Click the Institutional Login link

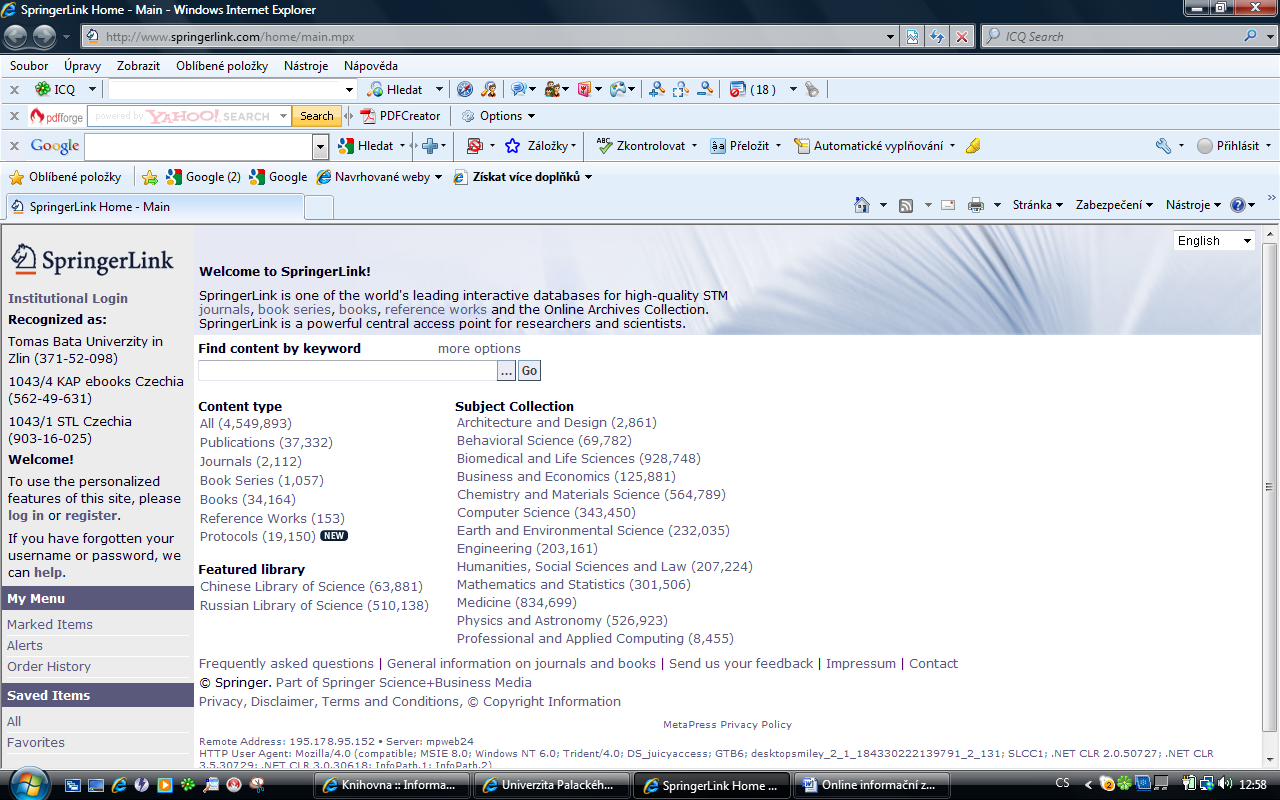[68, 298]
